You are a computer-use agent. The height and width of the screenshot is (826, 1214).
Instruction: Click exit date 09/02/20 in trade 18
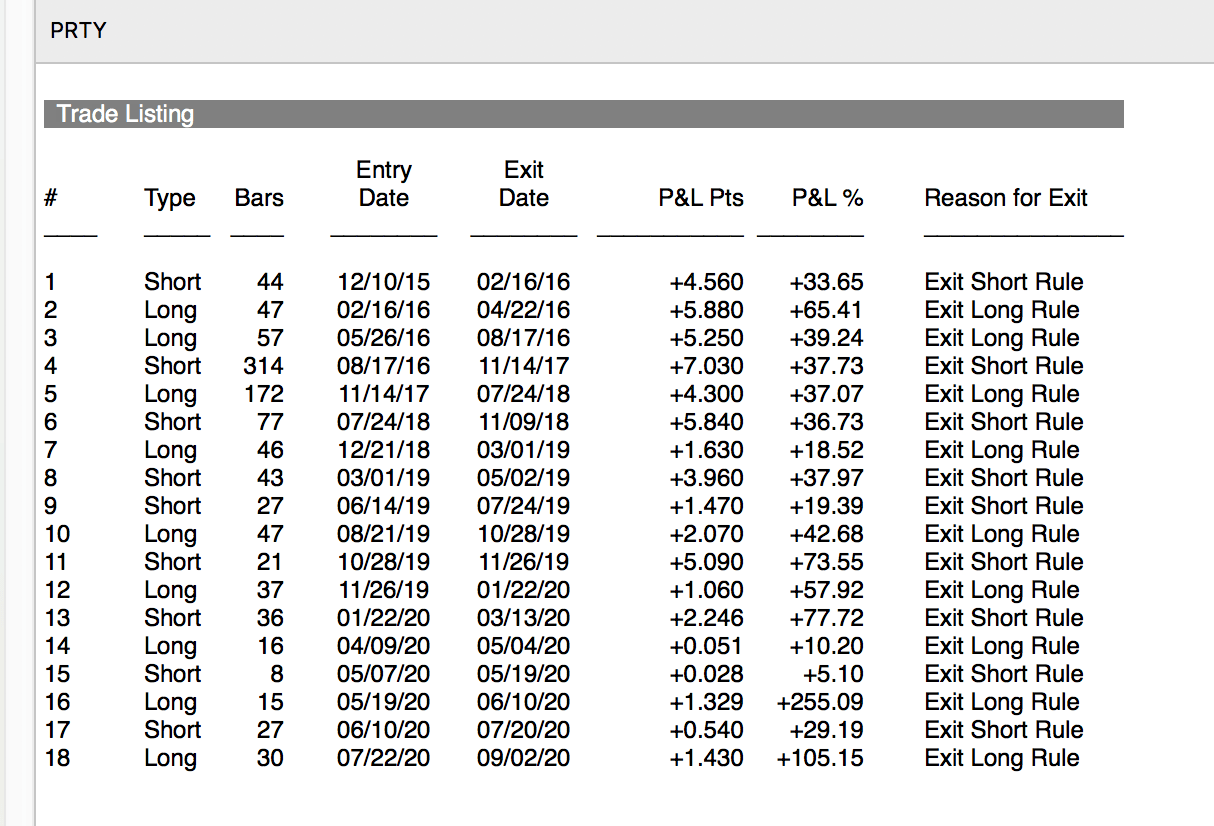(x=523, y=758)
